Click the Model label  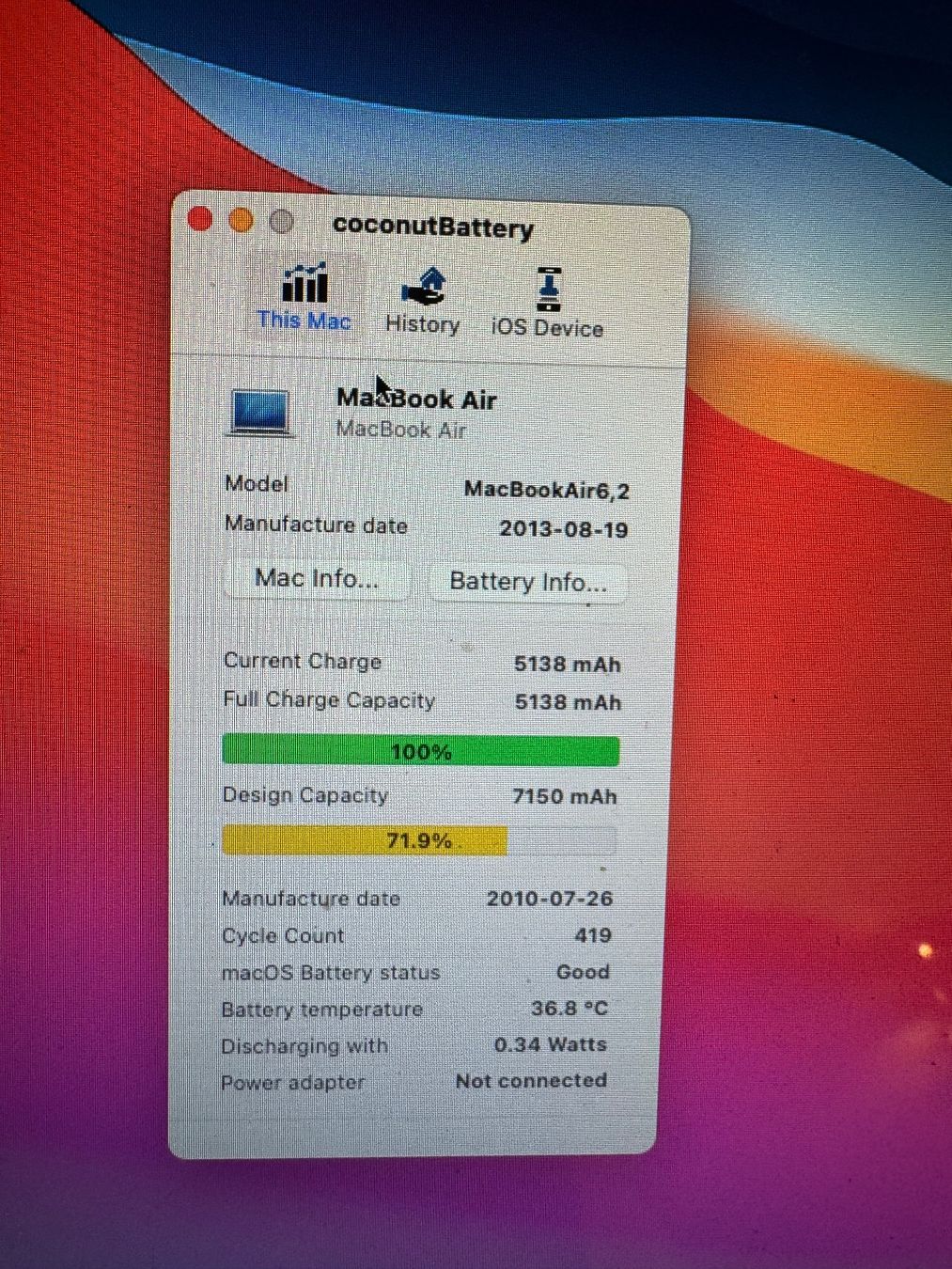[257, 484]
